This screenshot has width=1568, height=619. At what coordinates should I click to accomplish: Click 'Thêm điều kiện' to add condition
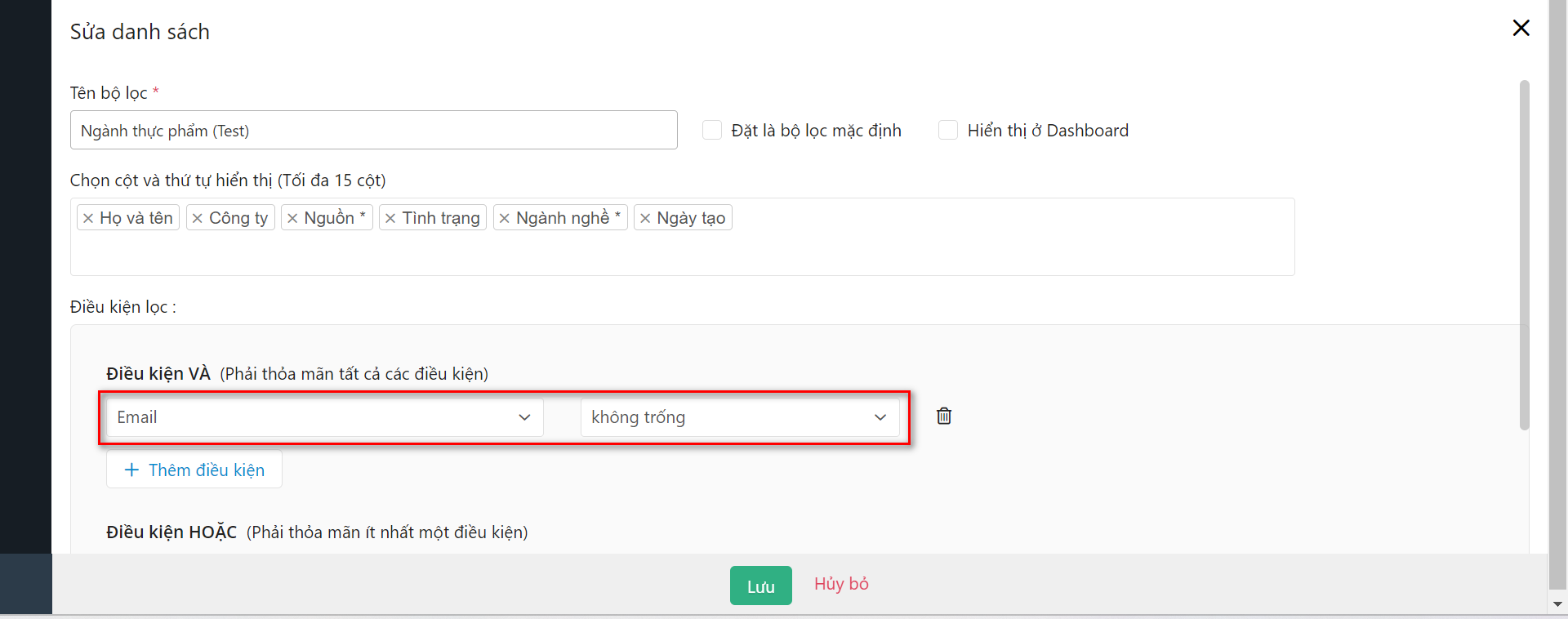tap(194, 470)
